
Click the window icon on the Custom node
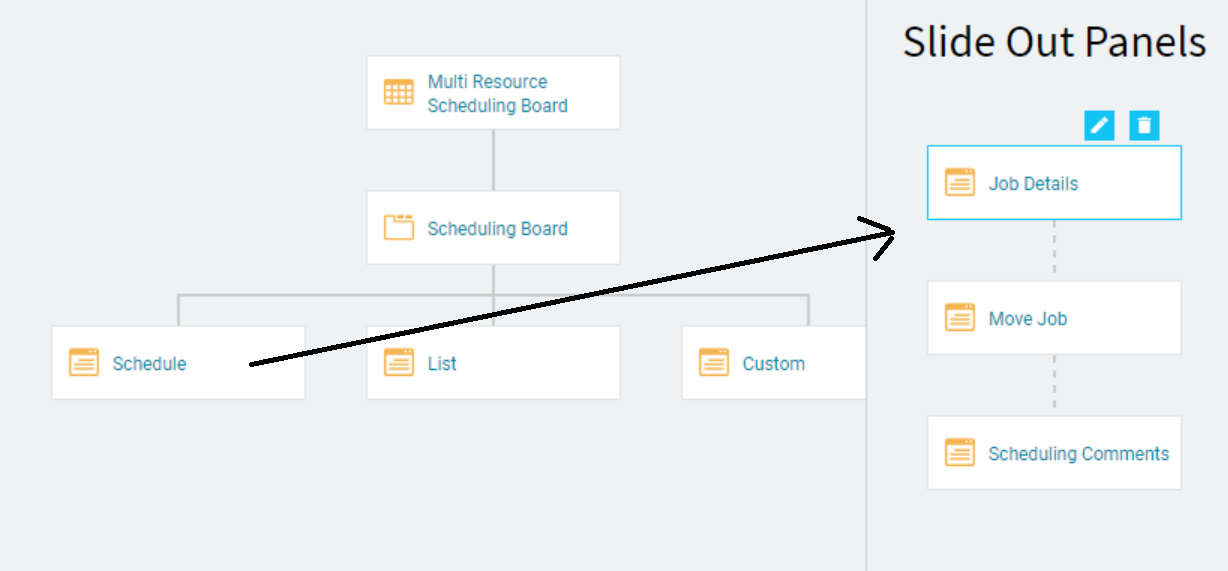[x=714, y=362]
